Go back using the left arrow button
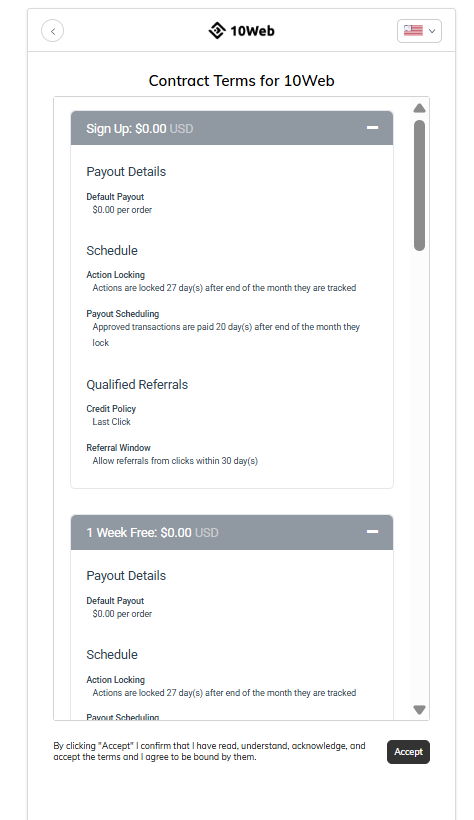Screen dimensions: 474x820 (x=52, y=31)
